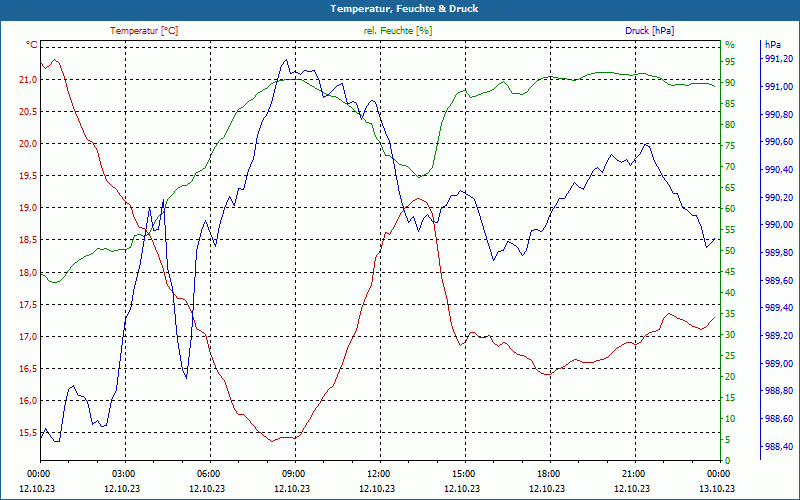Click the 19,0 temperature axis value
Screen dimensions: 800x500
[29, 208]
